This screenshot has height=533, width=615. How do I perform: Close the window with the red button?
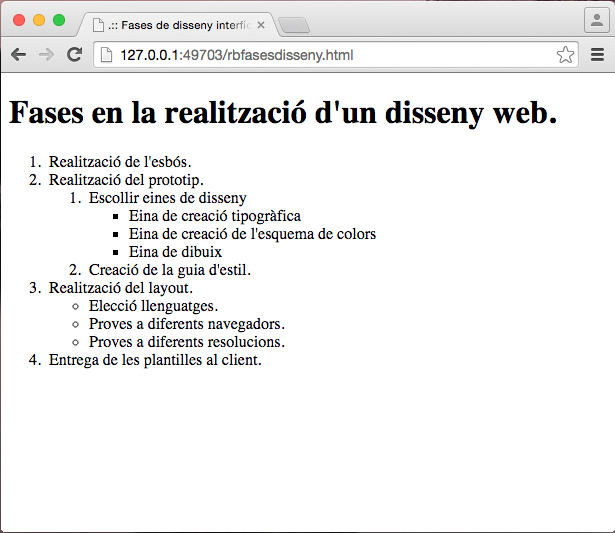(x=19, y=20)
